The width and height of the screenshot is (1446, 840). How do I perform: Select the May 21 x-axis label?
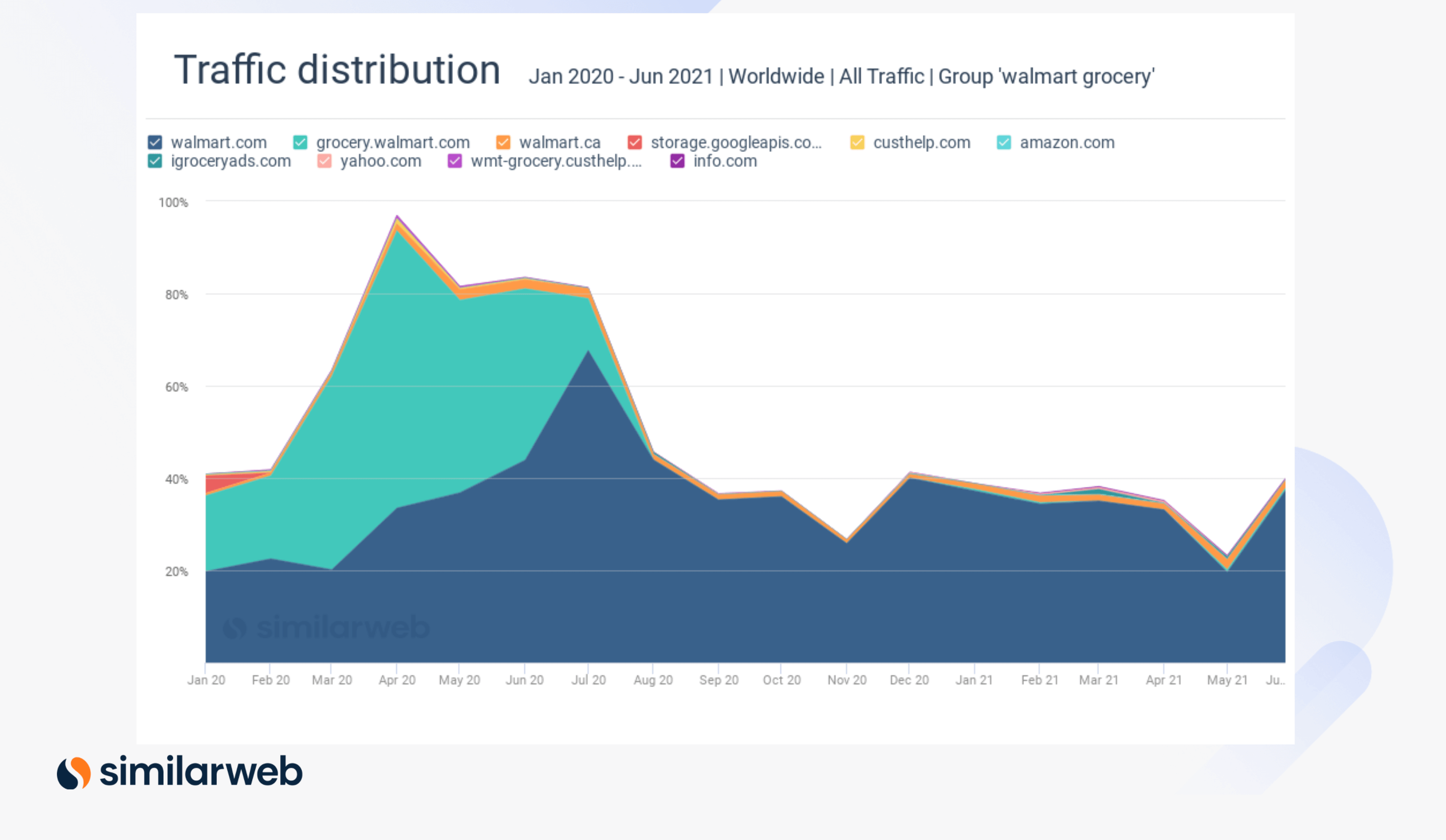[x=1227, y=680]
